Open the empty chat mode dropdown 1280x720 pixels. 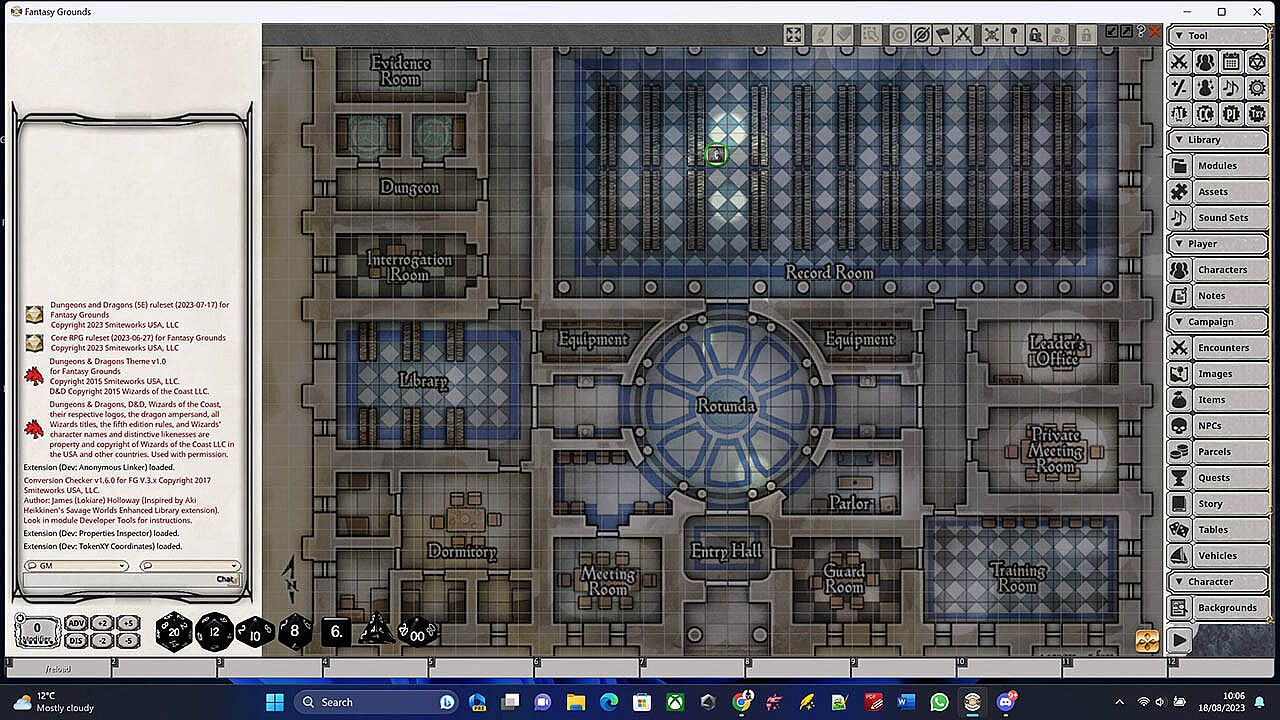pyautogui.click(x=190, y=566)
